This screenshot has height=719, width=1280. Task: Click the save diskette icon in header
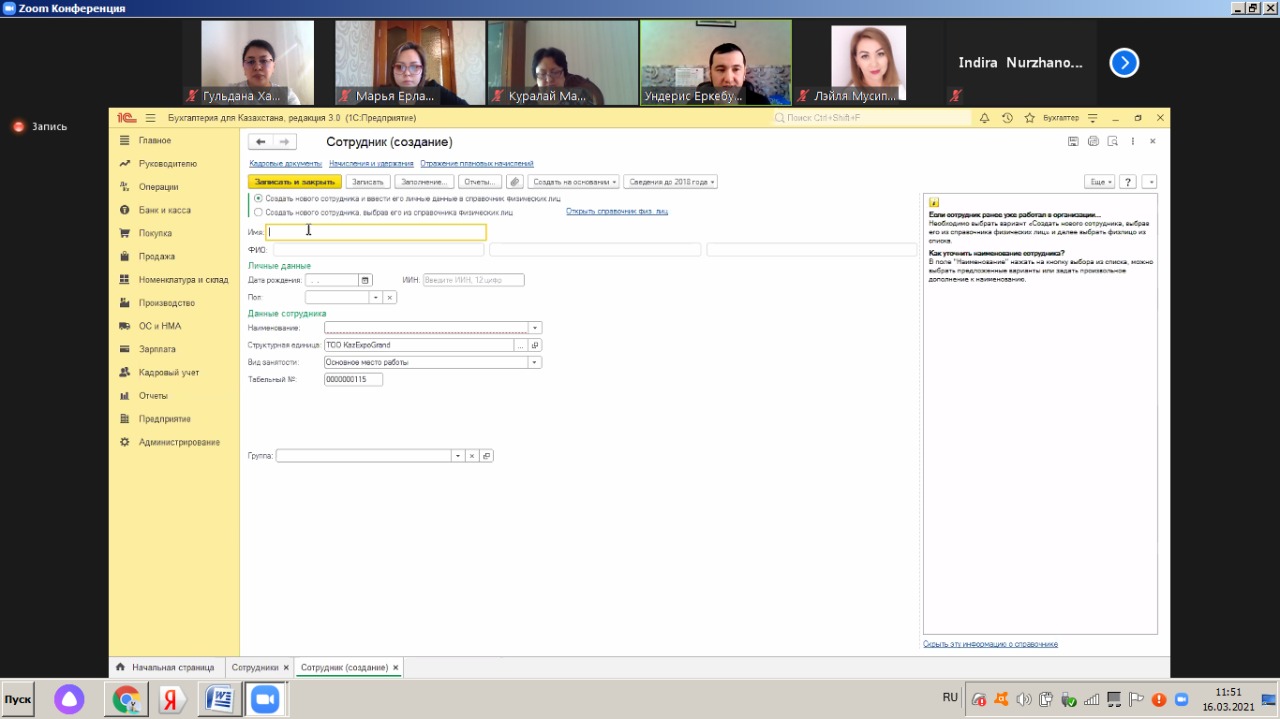(1073, 142)
